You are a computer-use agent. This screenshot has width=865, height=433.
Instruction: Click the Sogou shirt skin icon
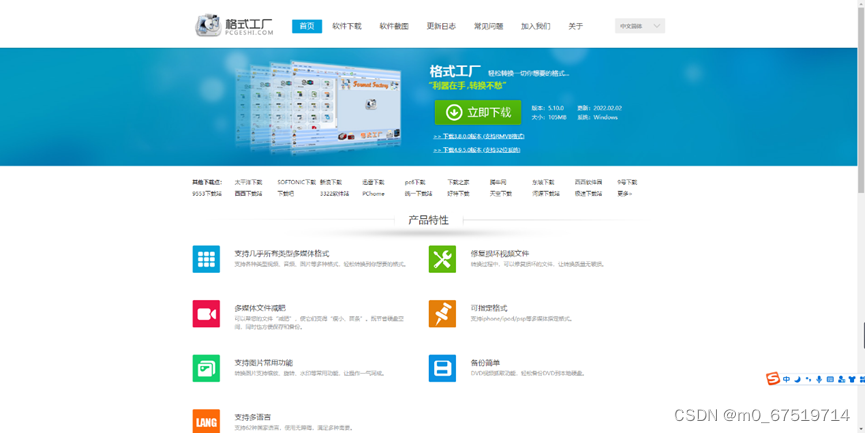[x=852, y=379]
